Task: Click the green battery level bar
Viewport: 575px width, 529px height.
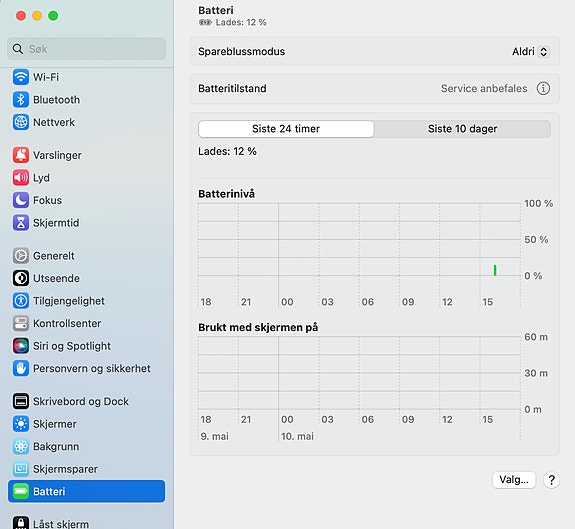Action: point(495,270)
